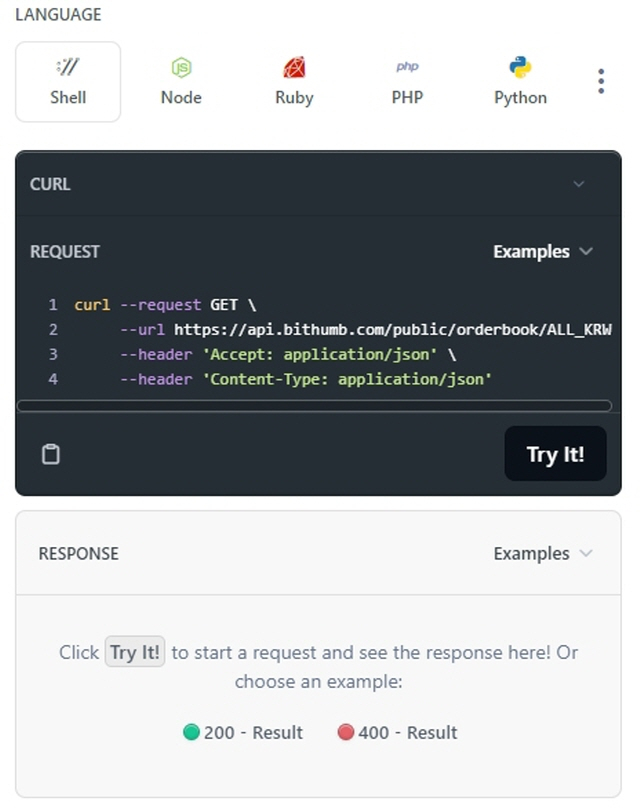Open more languages three-dot menu
This screenshot has width=640, height=808.
[600, 82]
